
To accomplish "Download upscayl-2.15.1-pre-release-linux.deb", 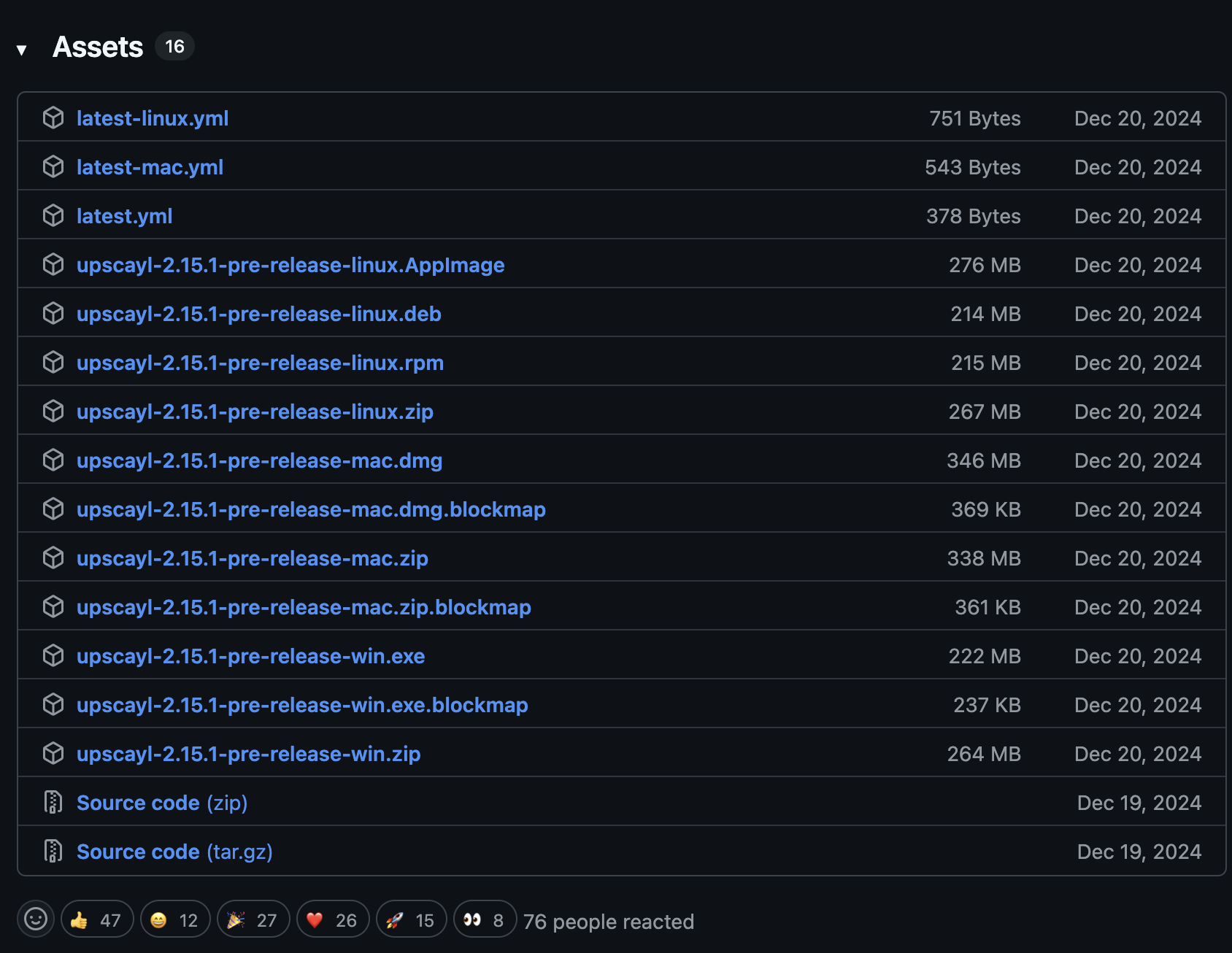I will (x=259, y=314).
